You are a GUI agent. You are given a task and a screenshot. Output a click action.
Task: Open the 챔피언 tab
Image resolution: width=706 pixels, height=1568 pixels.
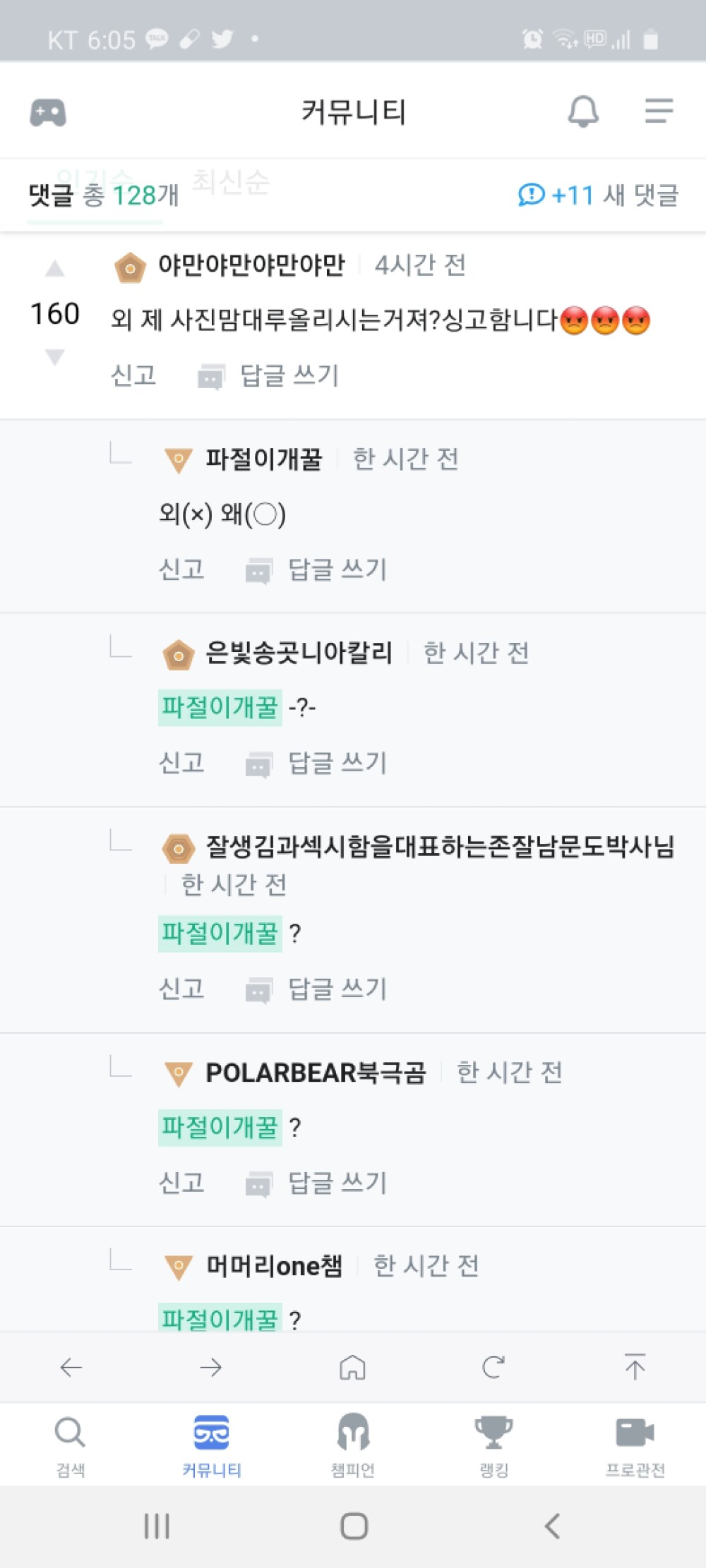coord(353,1447)
